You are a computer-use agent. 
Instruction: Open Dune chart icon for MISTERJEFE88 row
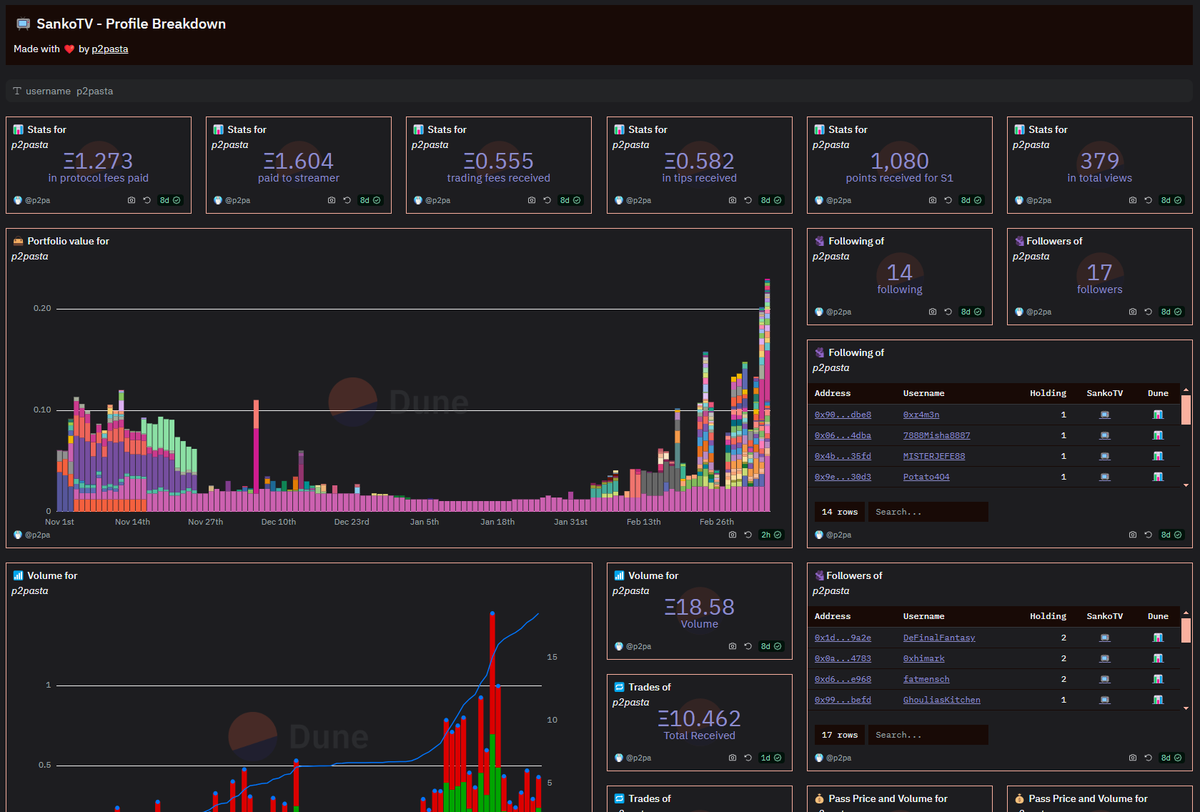coord(1158,456)
